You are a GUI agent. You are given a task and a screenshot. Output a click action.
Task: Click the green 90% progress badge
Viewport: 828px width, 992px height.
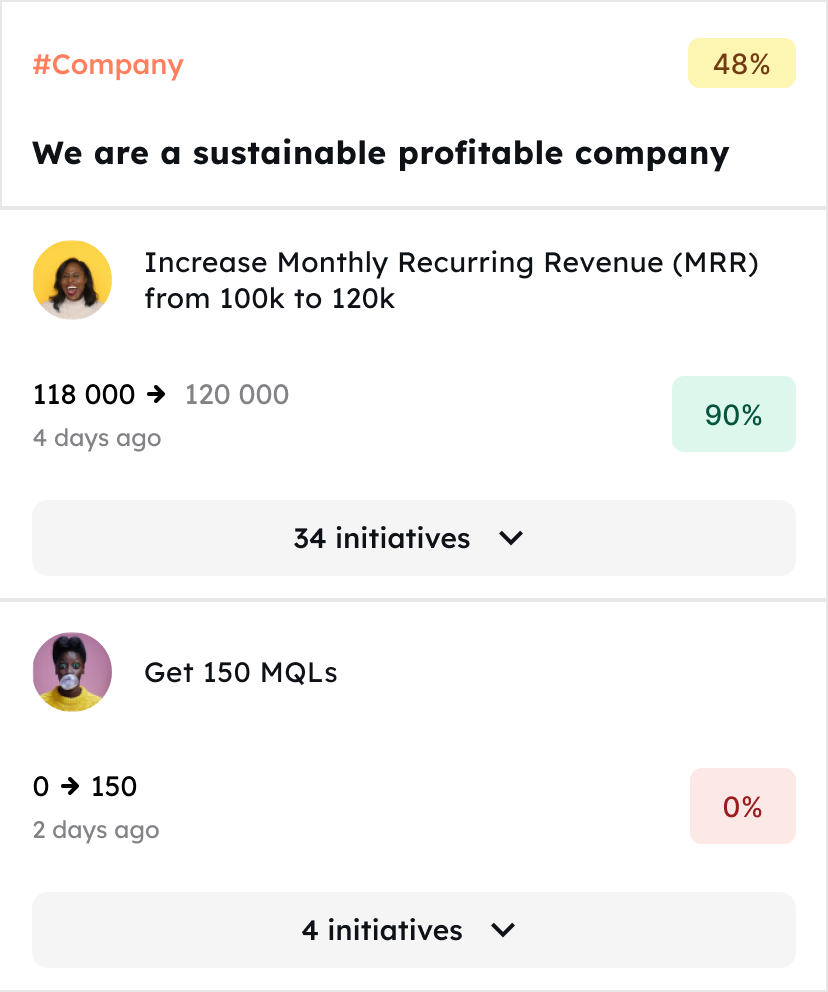[733, 414]
